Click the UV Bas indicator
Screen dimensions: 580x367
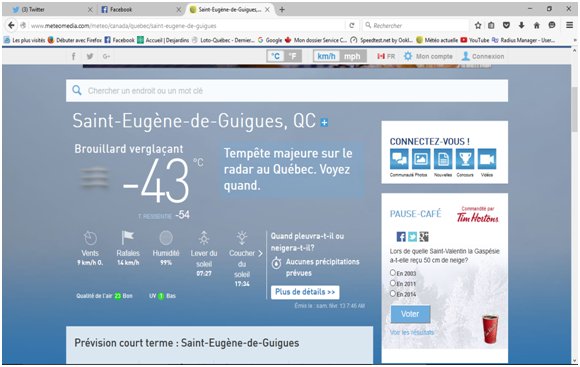pos(162,296)
